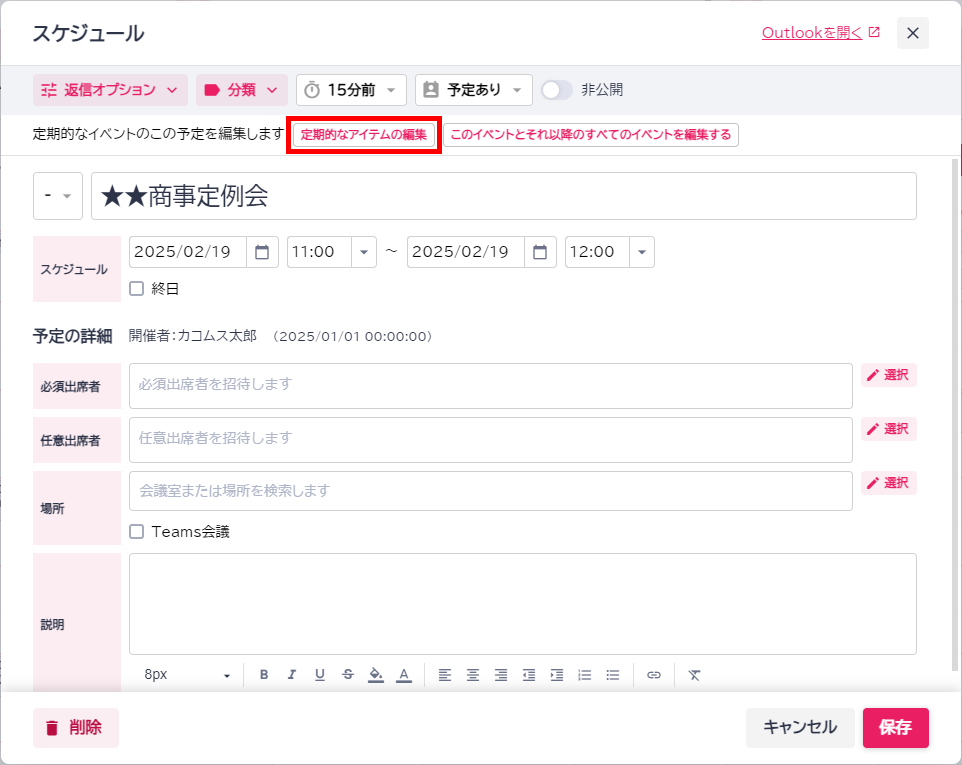The height and width of the screenshot is (765, 962).
Task: Click the 削除 delete button
Action: 76,728
